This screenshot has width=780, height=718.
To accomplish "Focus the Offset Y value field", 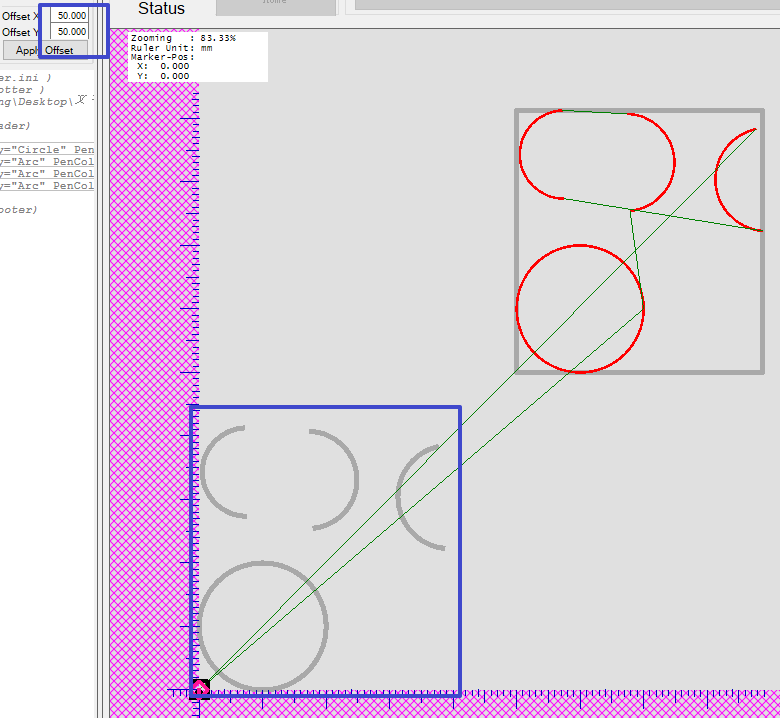I will point(70,32).
